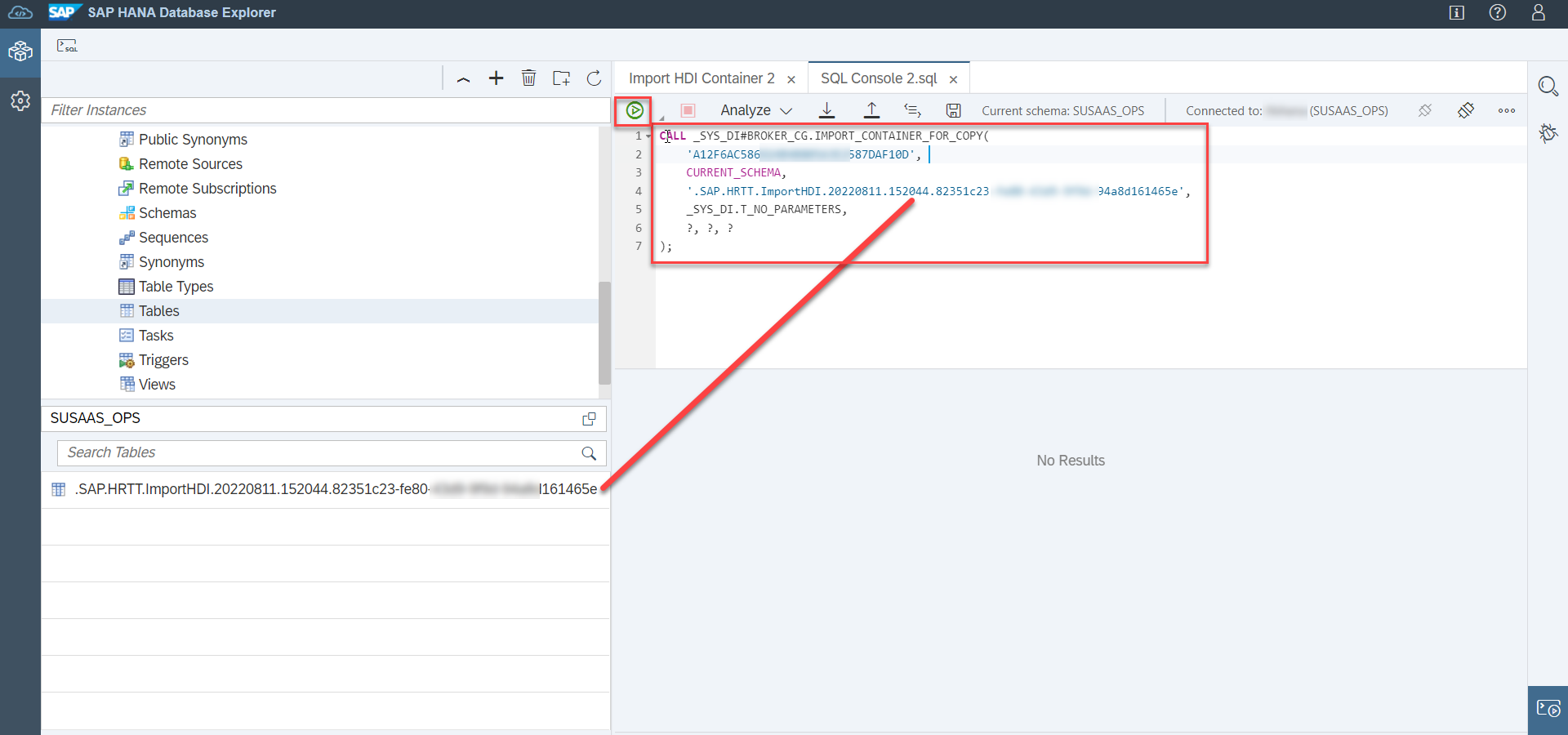Click the Search Tables input field
This screenshot has height=735, width=1568.
(x=318, y=452)
